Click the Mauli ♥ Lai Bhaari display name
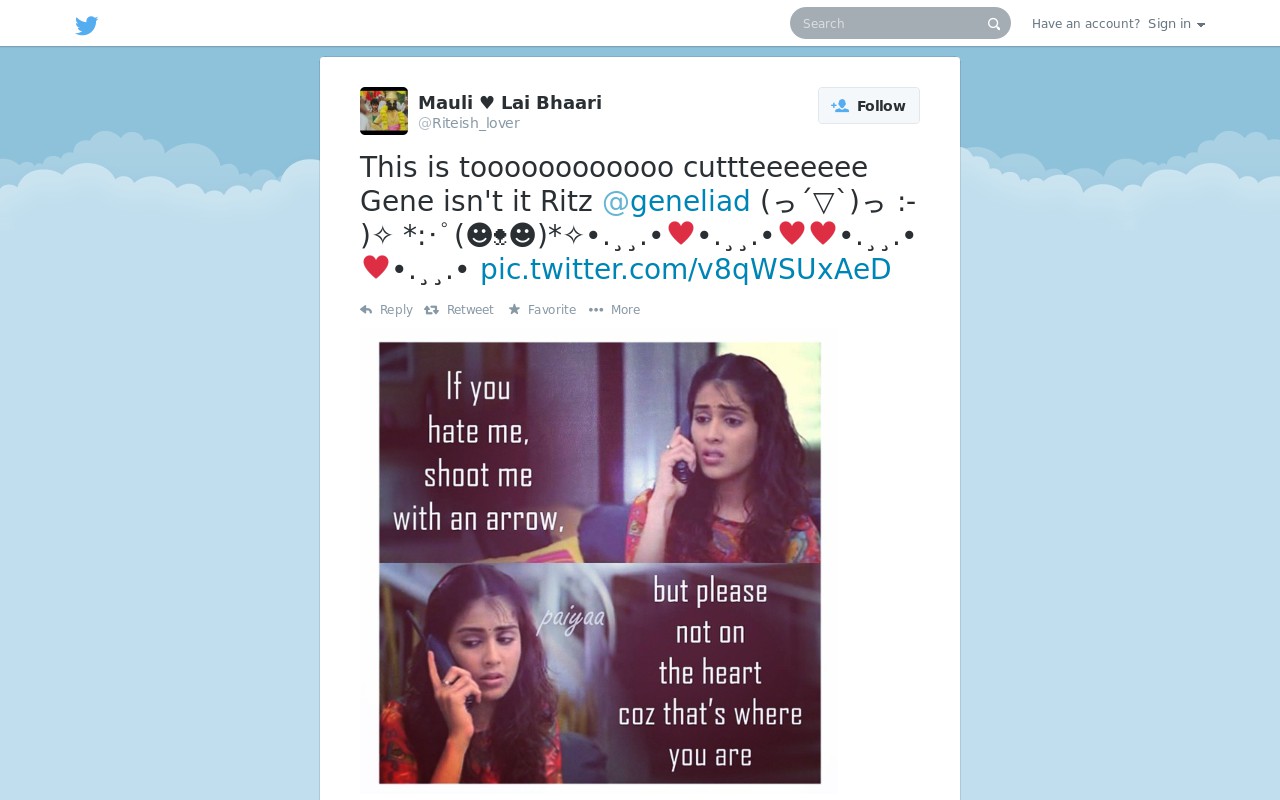Viewport: 1280px width, 800px height. pyautogui.click(x=510, y=102)
